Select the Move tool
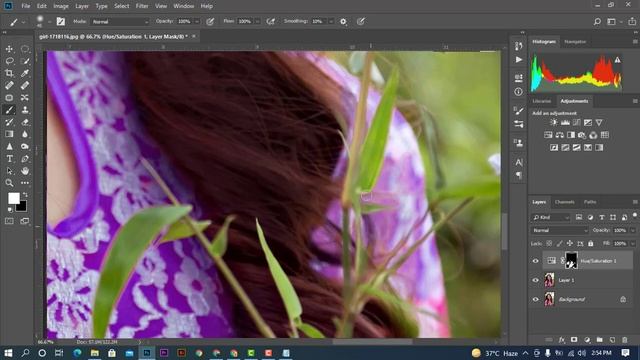 click(x=9, y=49)
